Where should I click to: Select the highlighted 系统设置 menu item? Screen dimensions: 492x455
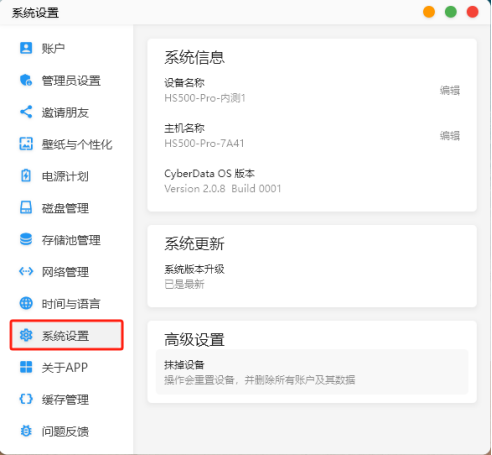[67, 335]
